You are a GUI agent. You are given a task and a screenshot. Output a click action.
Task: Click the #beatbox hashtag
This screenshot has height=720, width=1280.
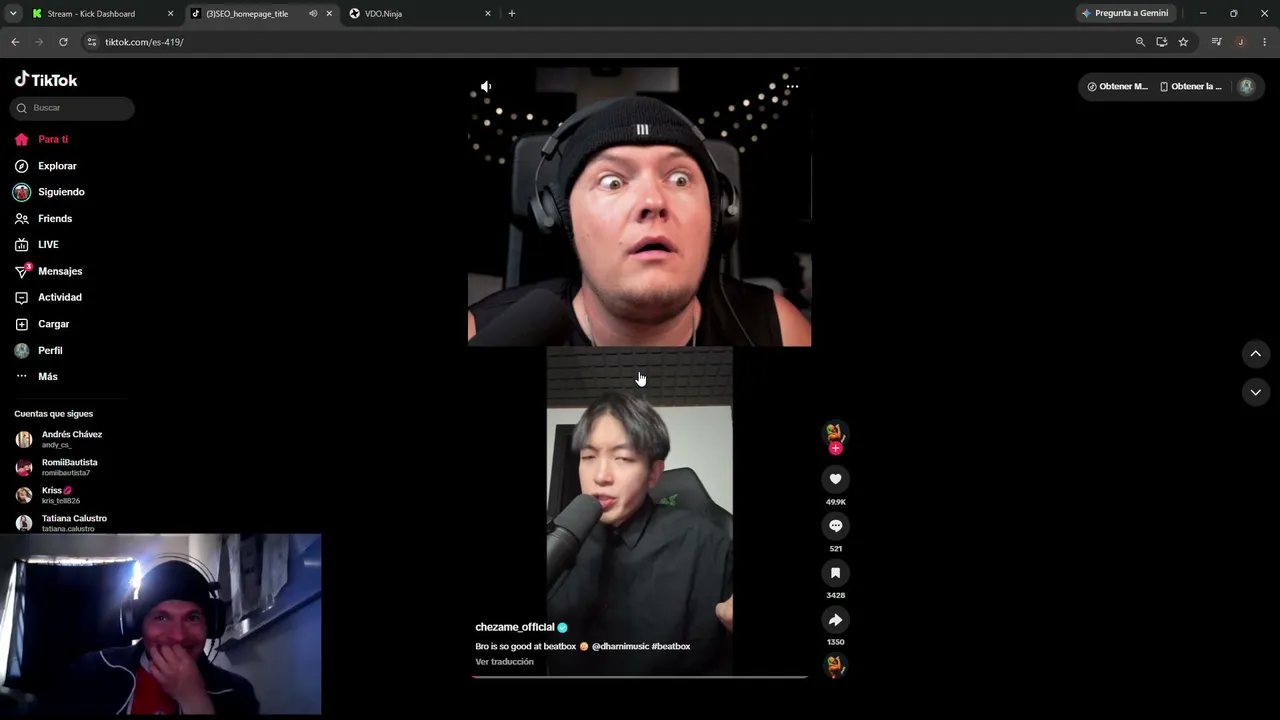[671, 646]
